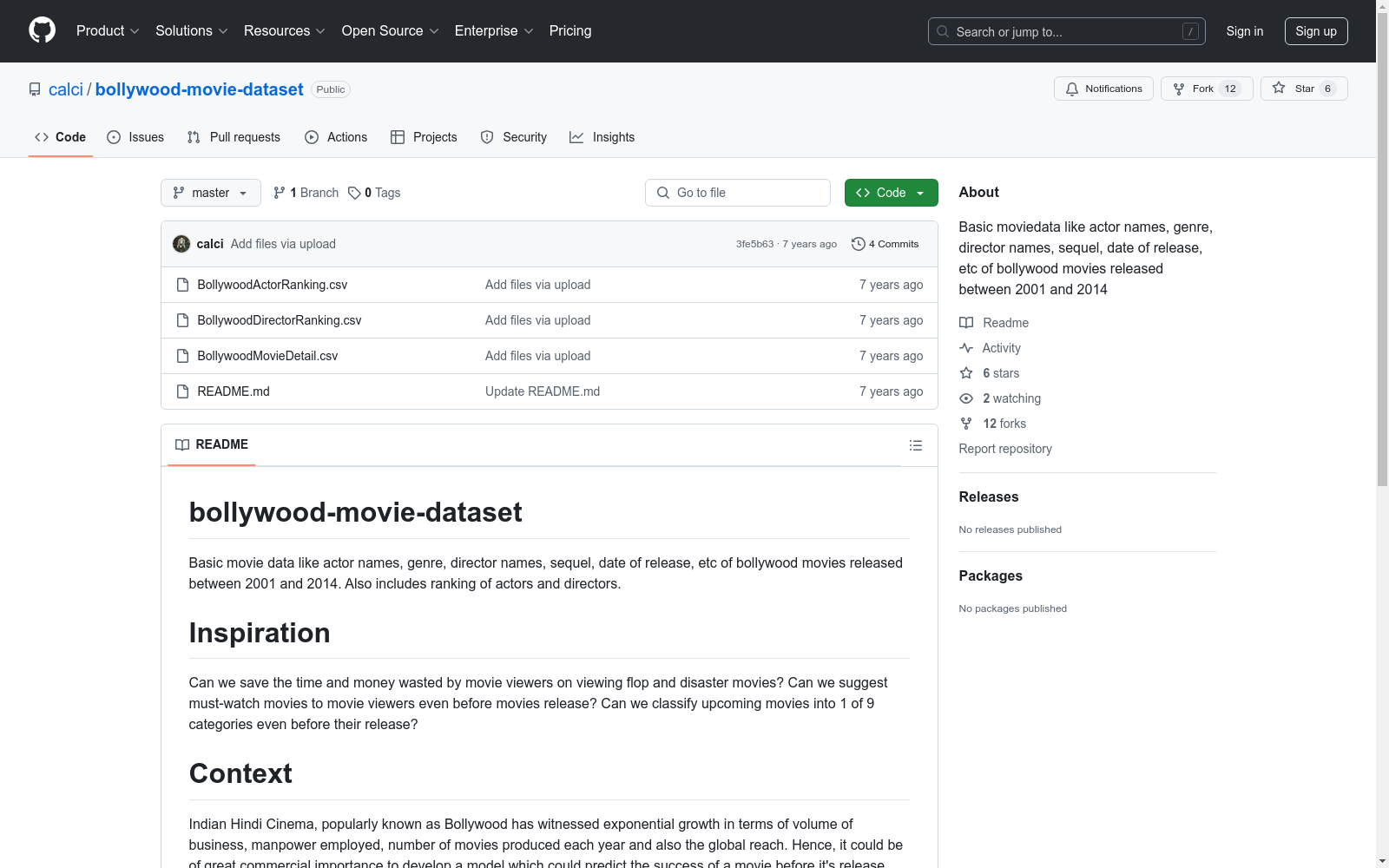Click the Packages heading link
Image resolution: width=1389 pixels, height=868 pixels.
click(991, 575)
